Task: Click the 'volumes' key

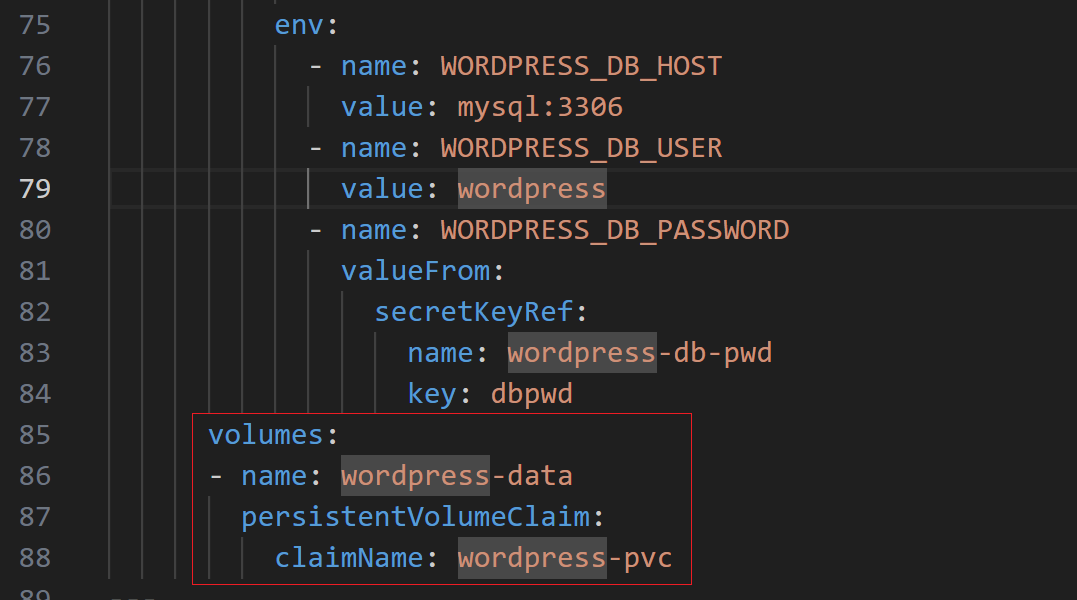Action: (x=265, y=435)
